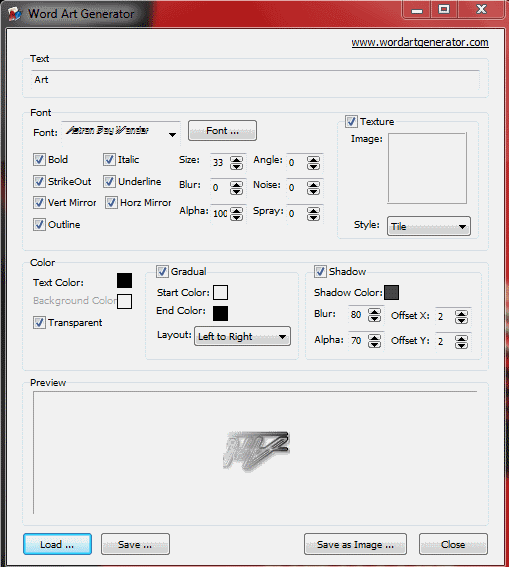
Task: Decrease the Angle value
Action: pyautogui.click(x=313, y=167)
